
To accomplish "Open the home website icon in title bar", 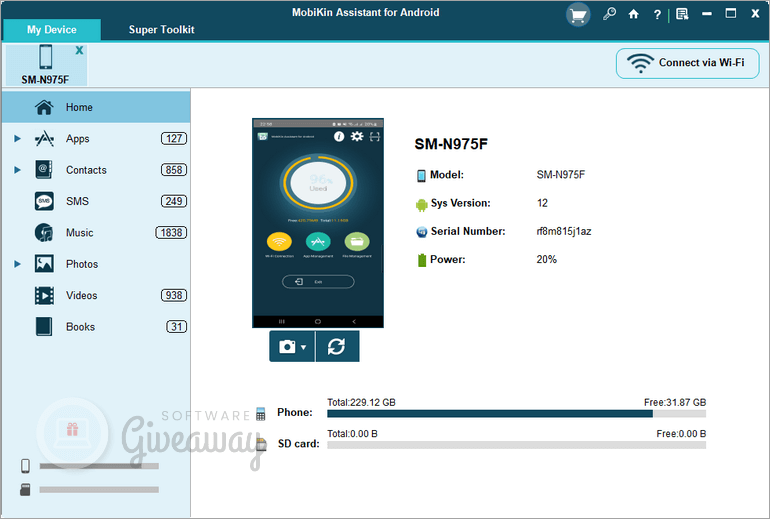I will click(633, 14).
